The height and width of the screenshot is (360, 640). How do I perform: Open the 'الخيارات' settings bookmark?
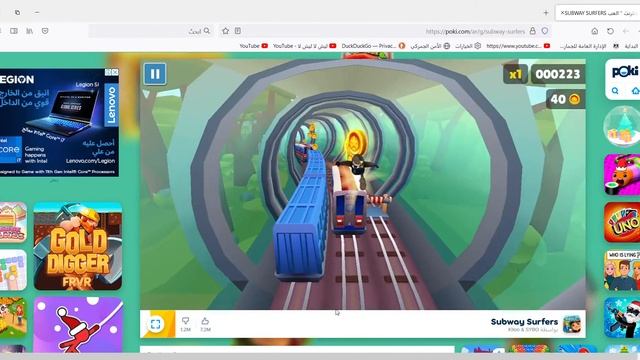point(468,46)
